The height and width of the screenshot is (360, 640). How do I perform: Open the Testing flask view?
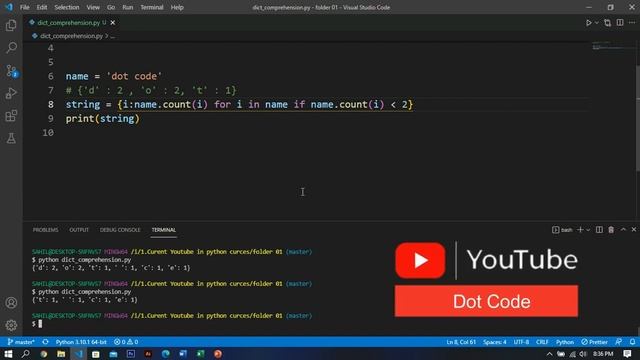(x=11, y=138)
